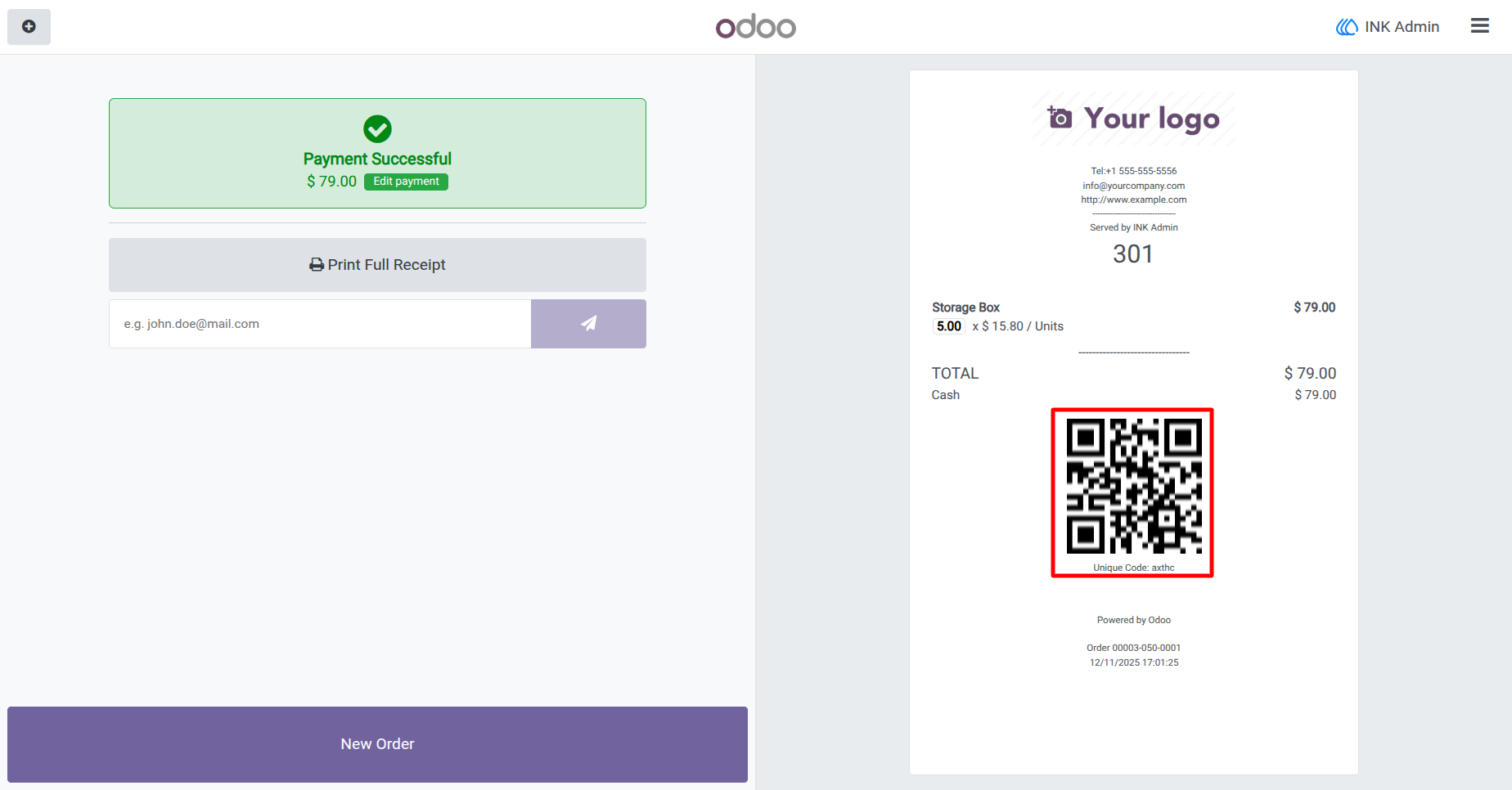Click the INK Admin user icon

click(x=1347, y=27)
